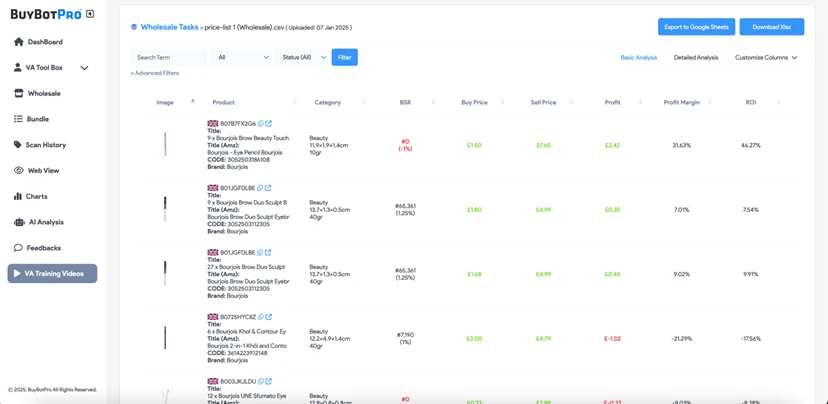Expand Advanced Filters section
828x404 pixels.
click(155, 73)
